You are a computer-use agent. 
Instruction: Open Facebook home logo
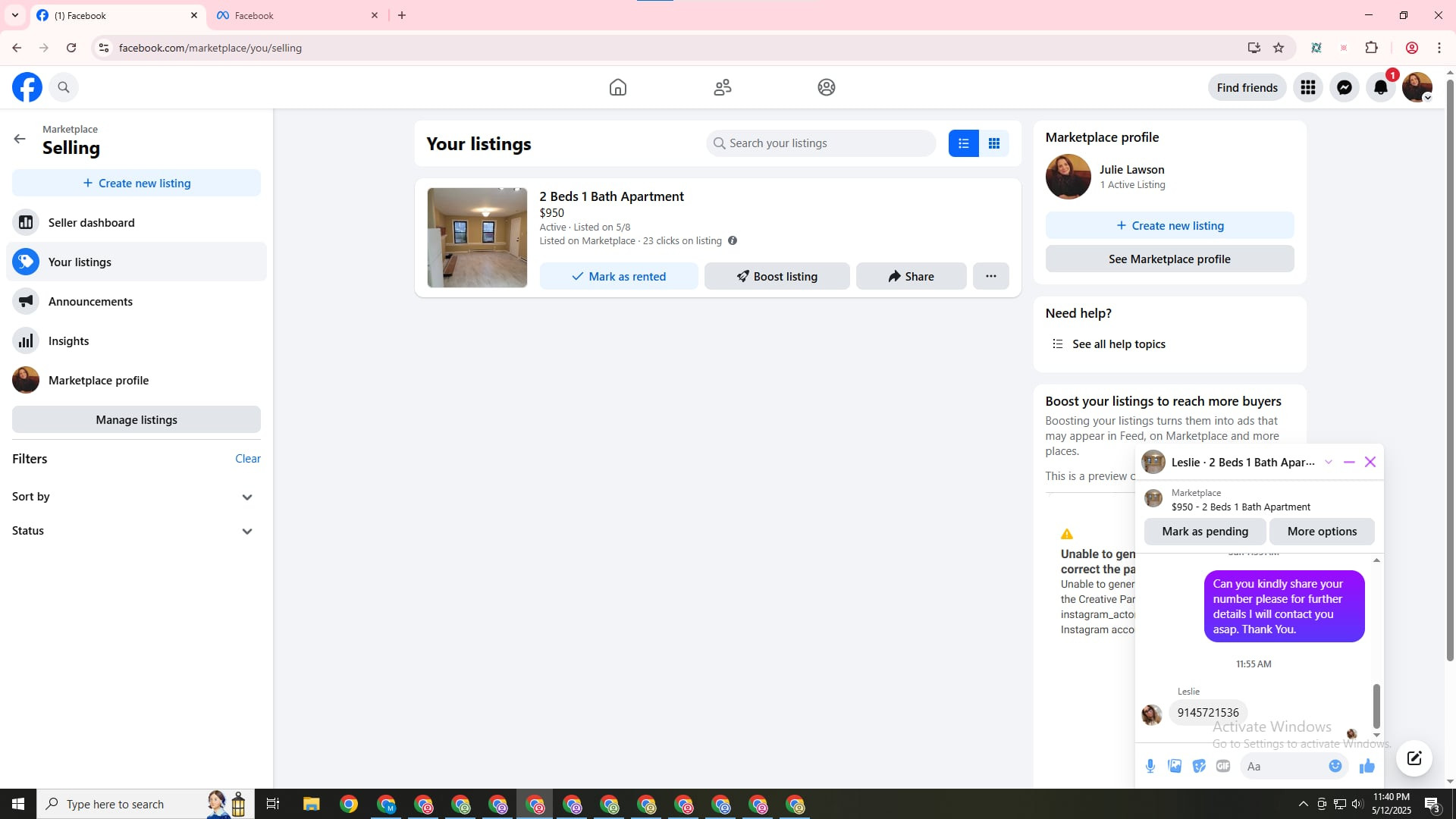coord(27,87)
